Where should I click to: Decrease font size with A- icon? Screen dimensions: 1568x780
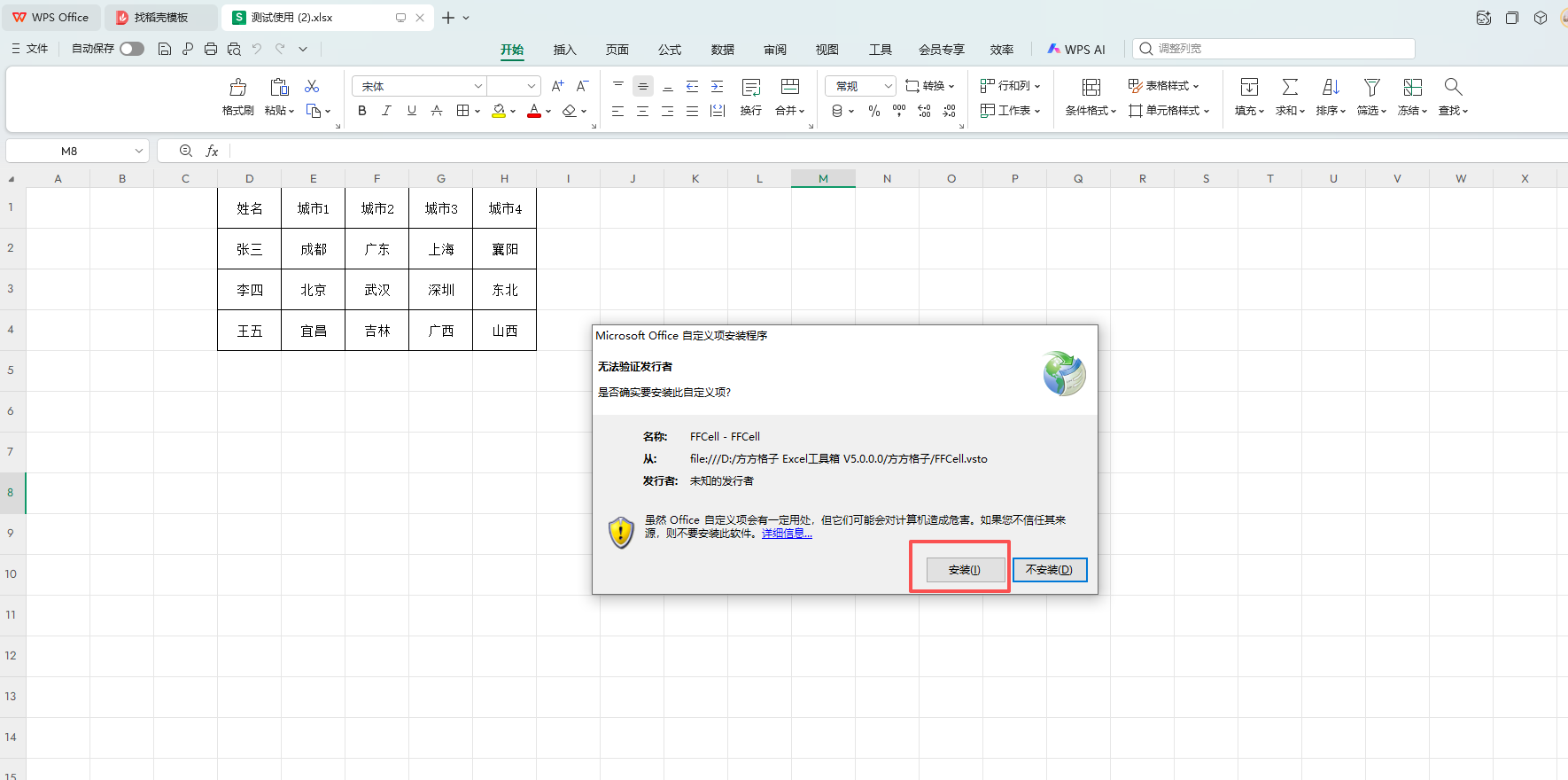click(582, 86)
